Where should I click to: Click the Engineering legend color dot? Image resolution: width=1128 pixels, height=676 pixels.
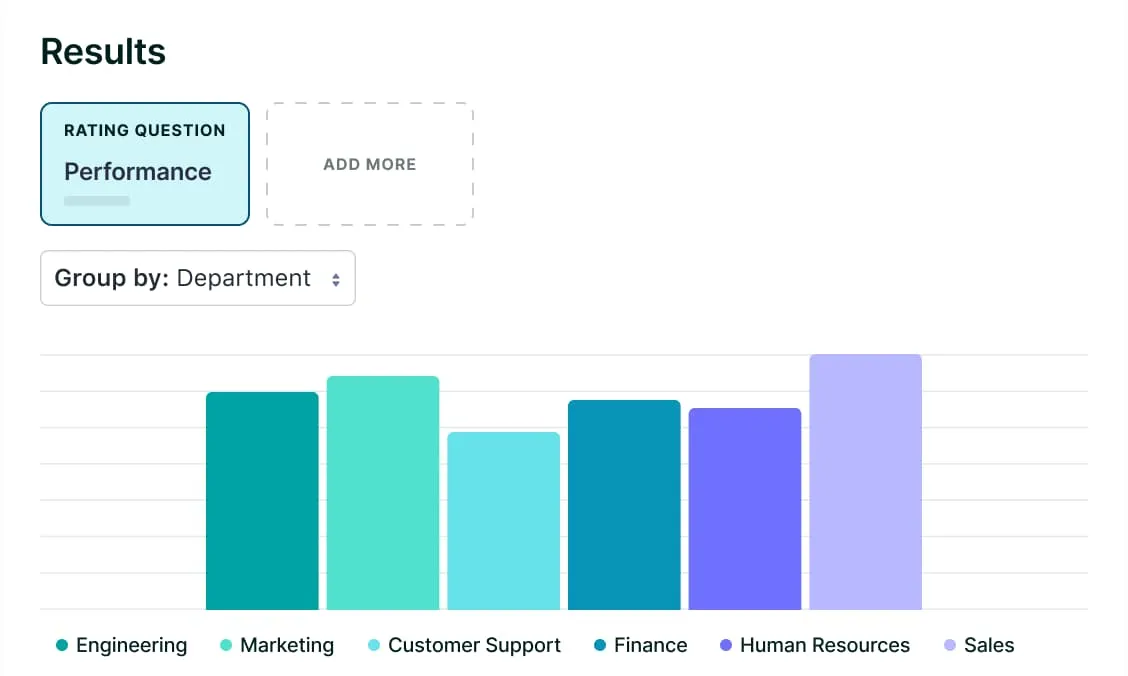(x=62, y=646)
